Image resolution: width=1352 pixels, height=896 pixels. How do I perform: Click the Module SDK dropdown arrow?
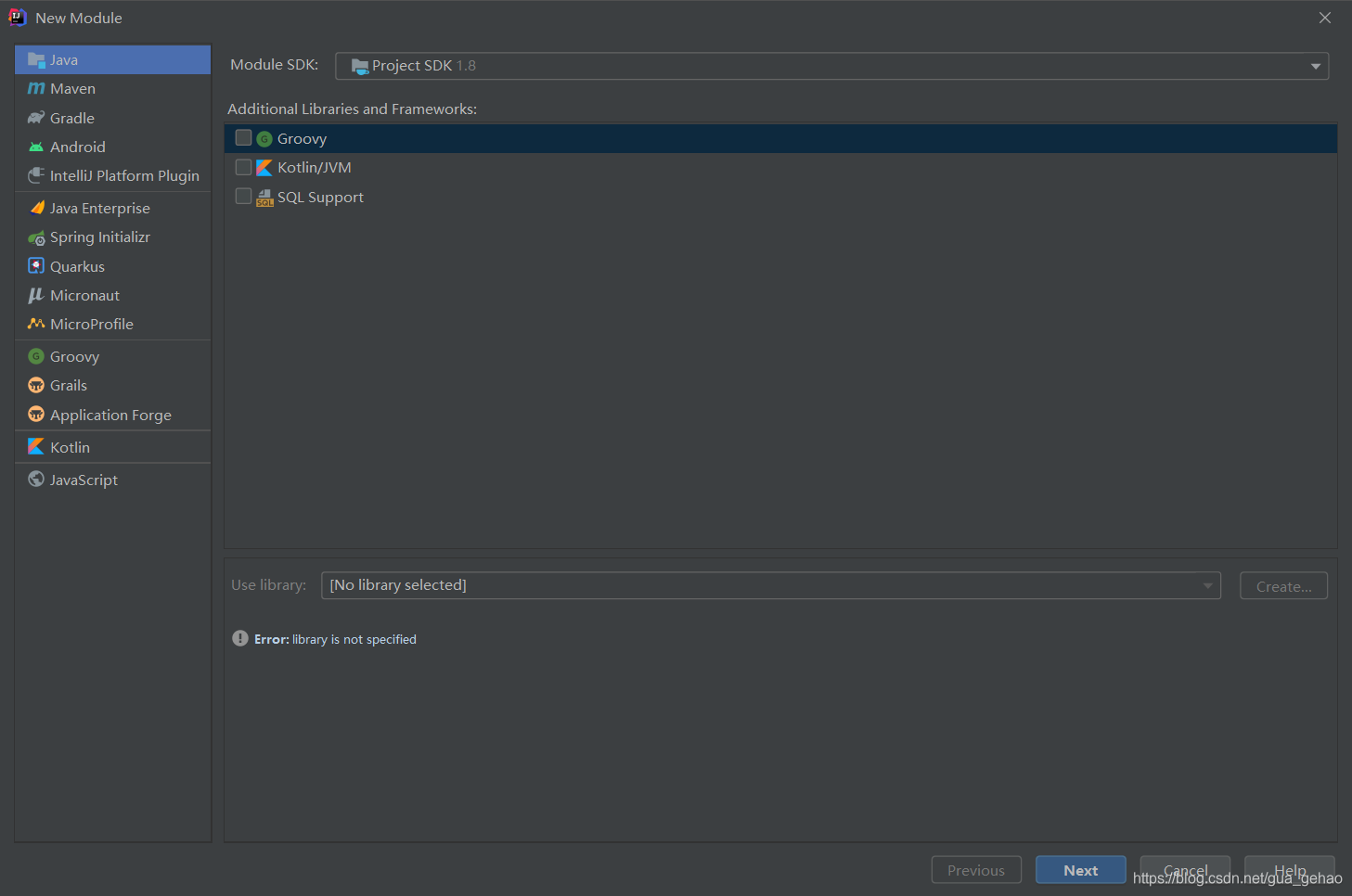[x=1315, y=66]
